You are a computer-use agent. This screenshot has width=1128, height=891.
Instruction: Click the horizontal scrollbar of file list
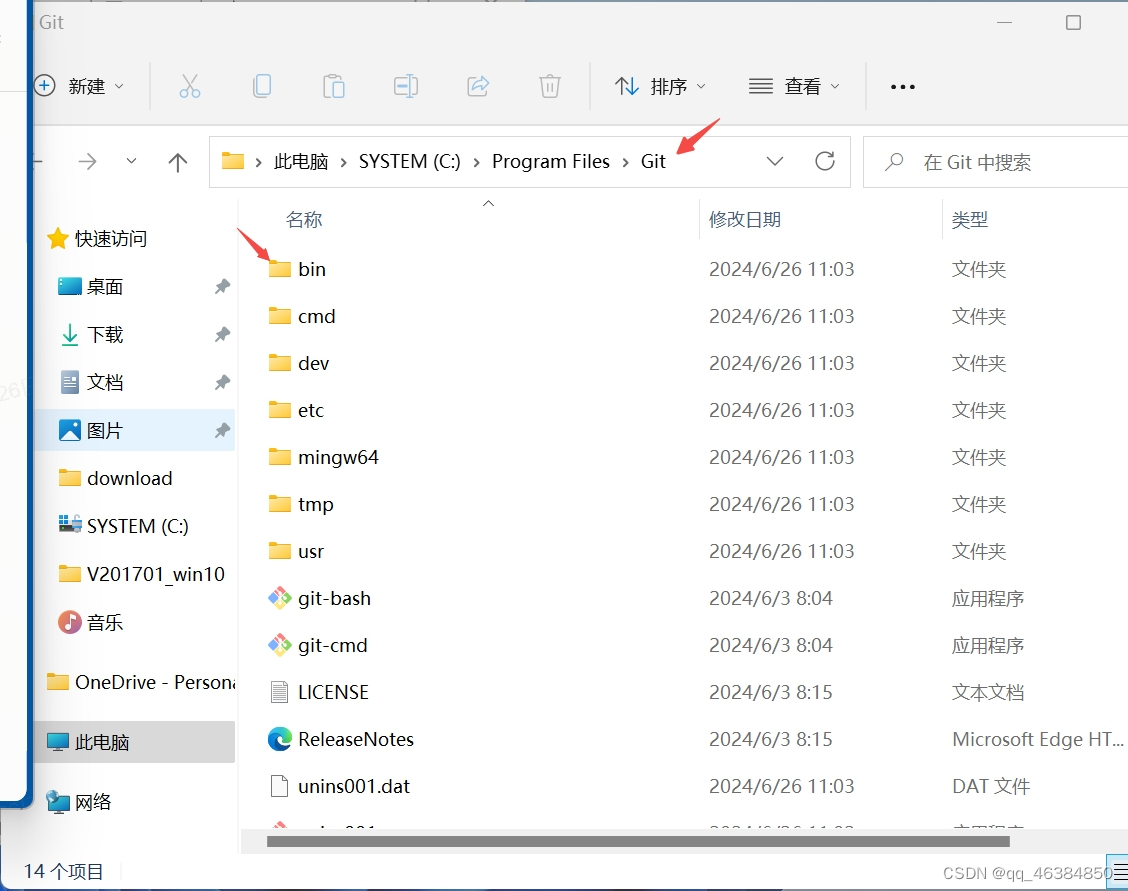638,841
